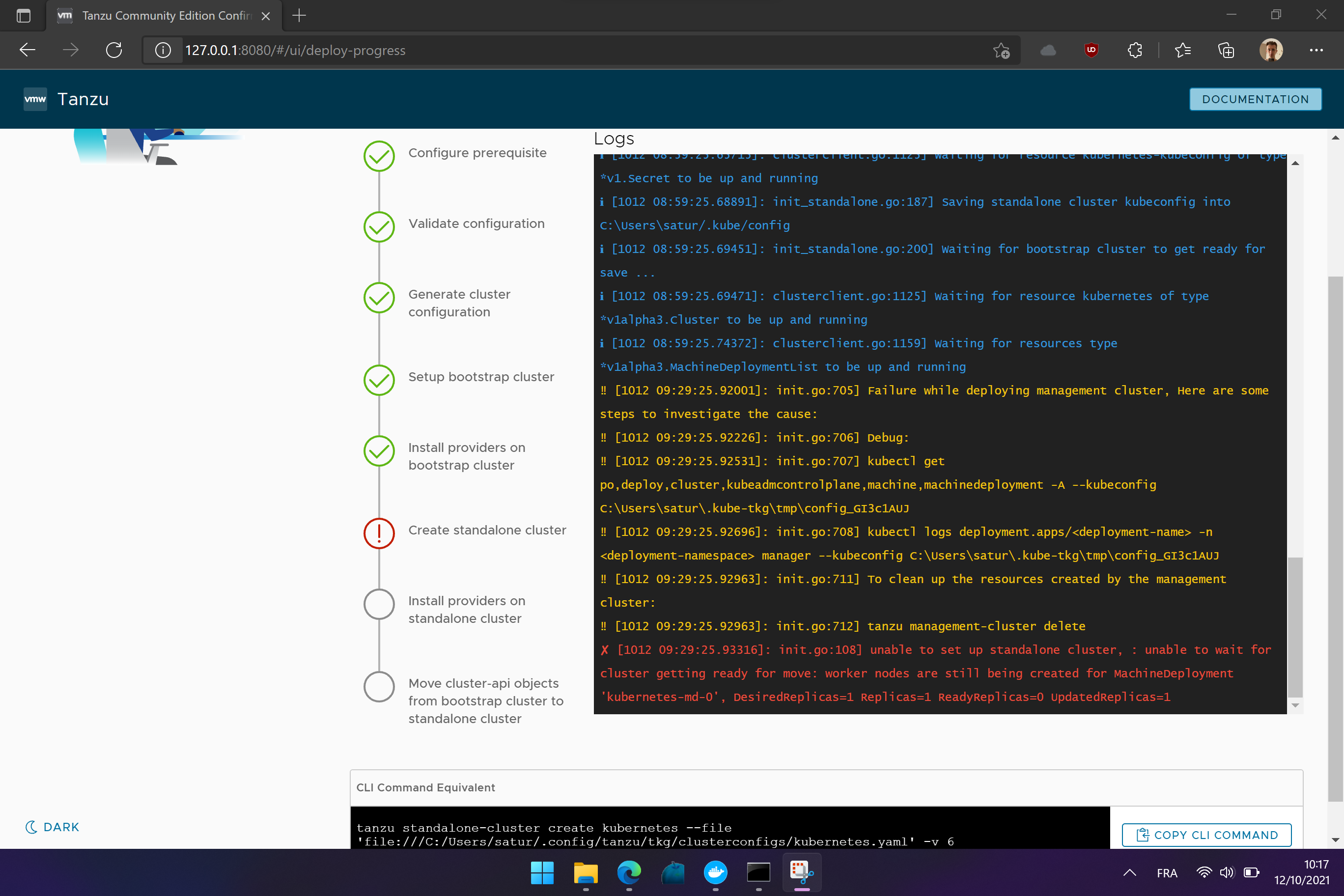Open the browser profile avatar
The width and height of the screenshot is (1344, 896).
(x=1271, y=50)
